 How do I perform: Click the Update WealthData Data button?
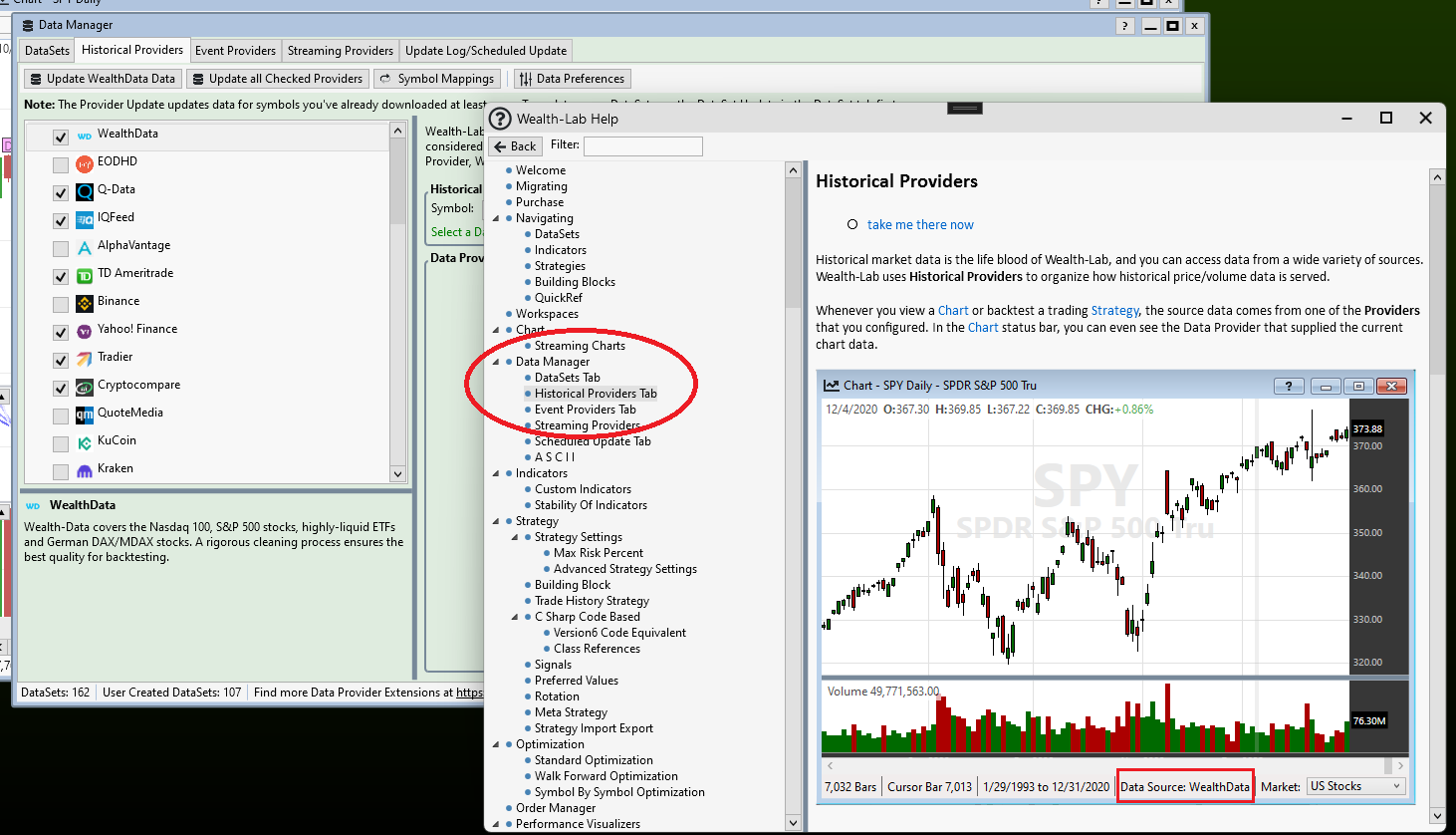coord(103,79)
